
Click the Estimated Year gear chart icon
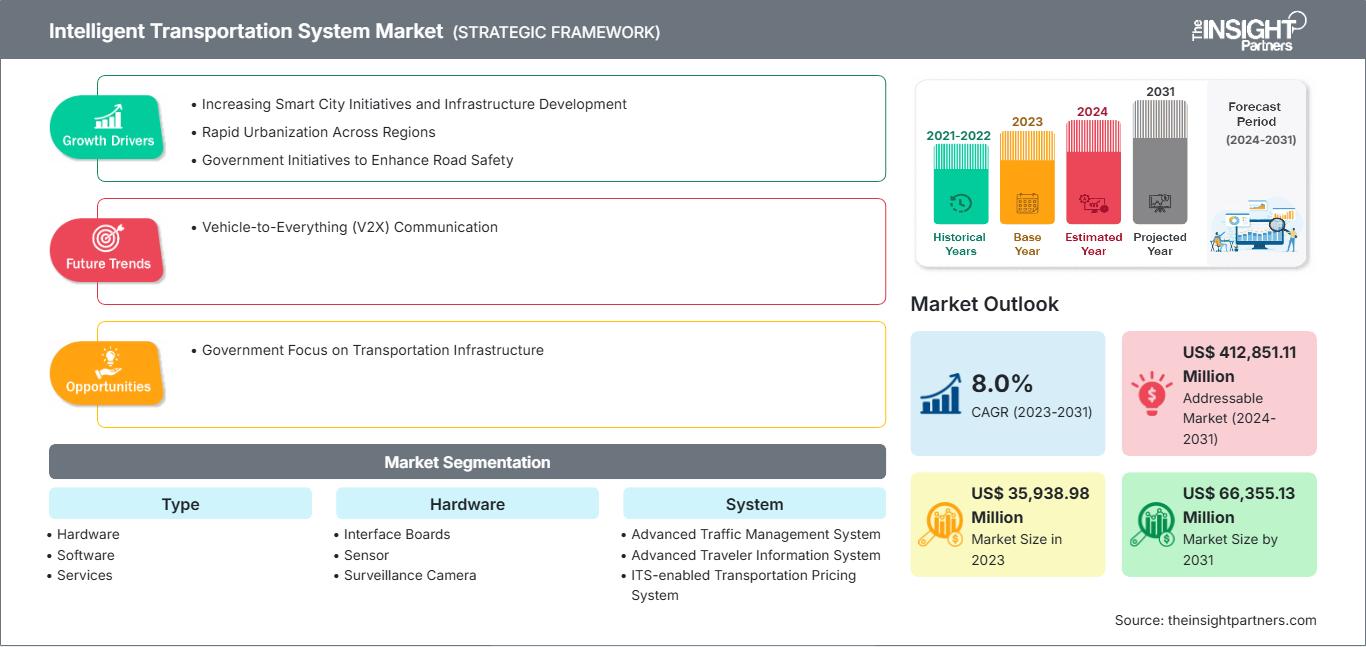(1093, 204)
